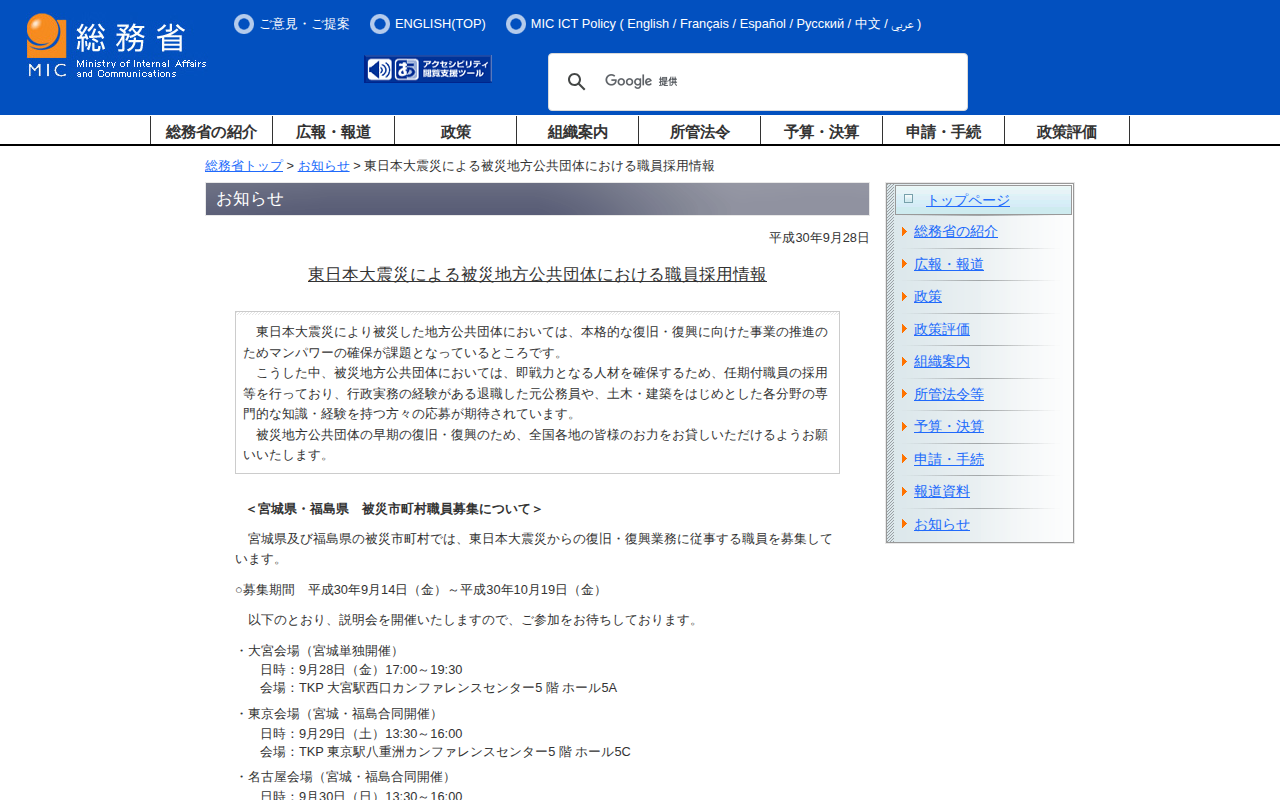
Task: Click the 申請・手続 sidebar link
Action: coord(948,459)
